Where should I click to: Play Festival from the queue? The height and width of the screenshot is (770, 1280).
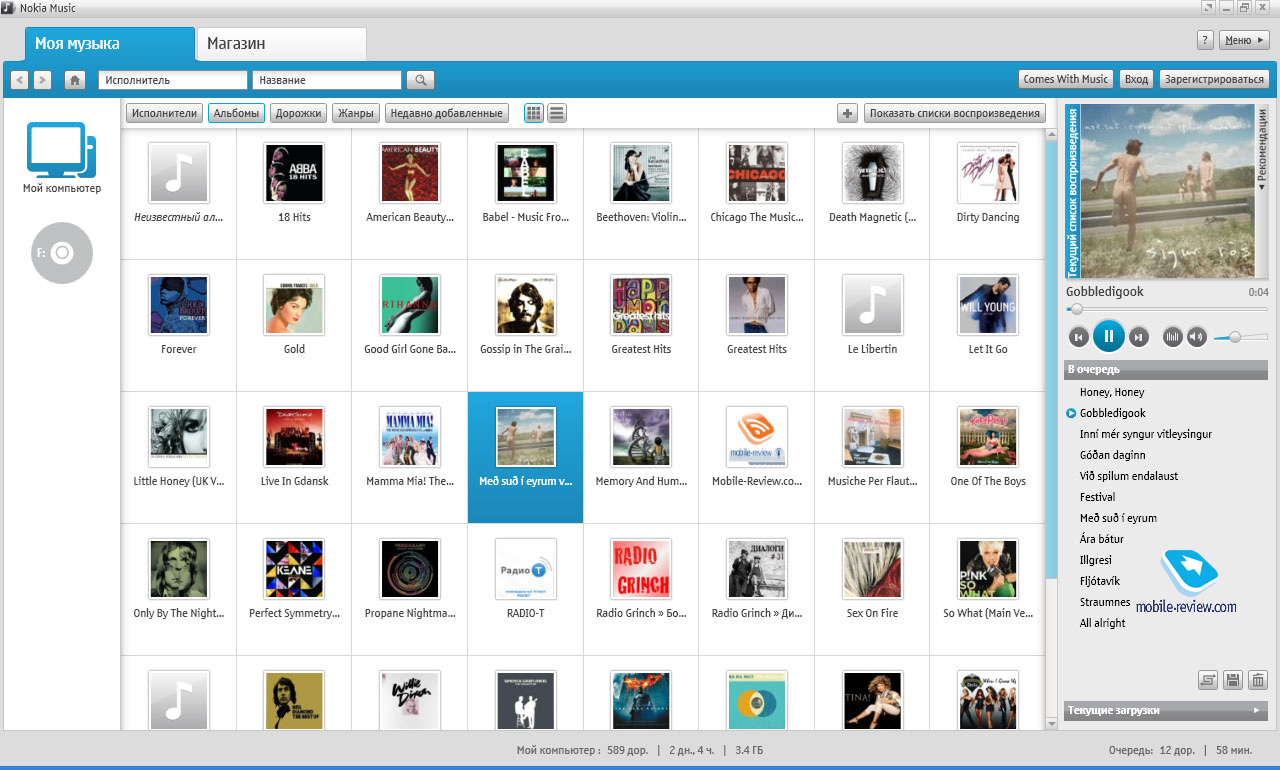click(1097, 497)
